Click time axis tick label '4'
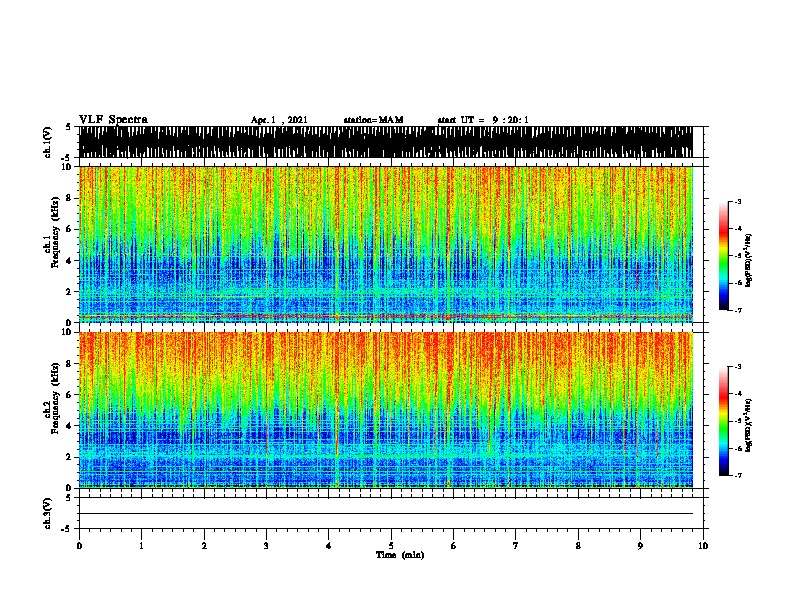 (329, 545)
